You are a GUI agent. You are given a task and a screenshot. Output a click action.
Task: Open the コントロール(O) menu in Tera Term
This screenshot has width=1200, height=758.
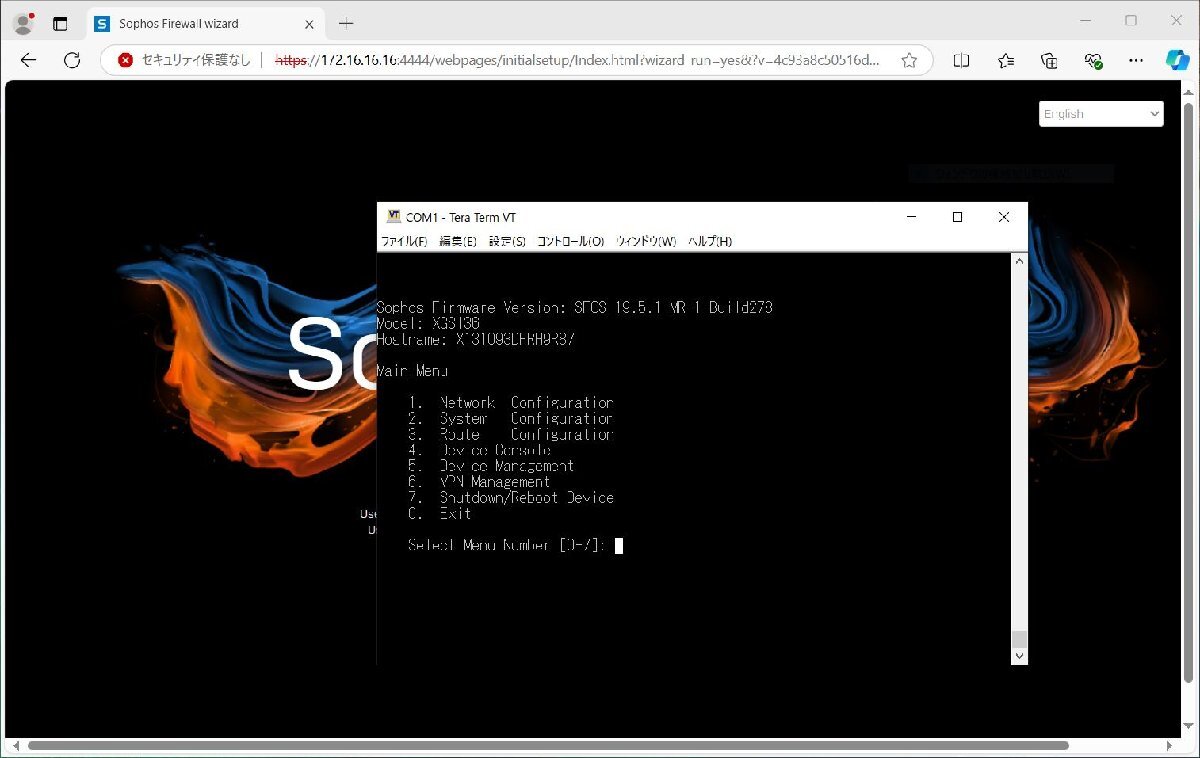[x=571, y=241]
